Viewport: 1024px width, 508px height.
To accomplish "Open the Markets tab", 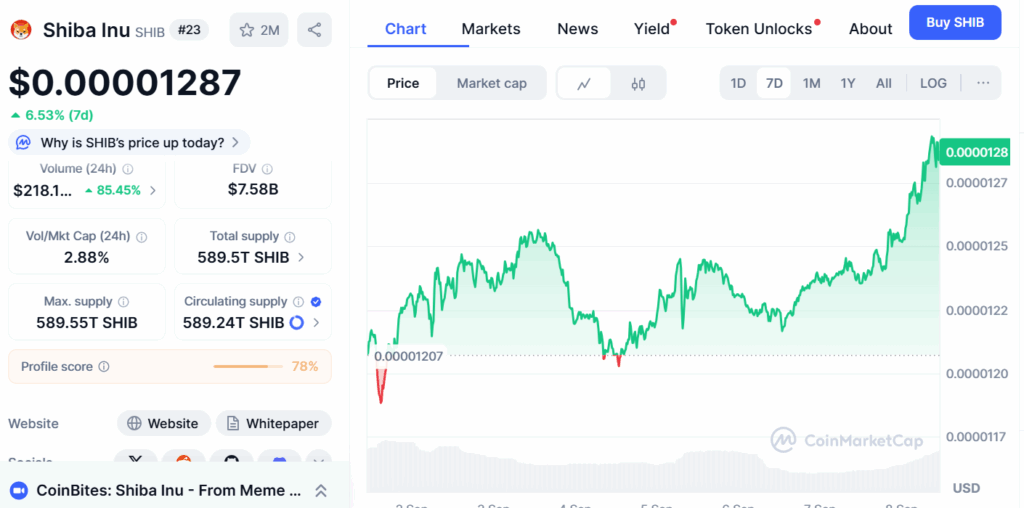I will click(491, 29).
